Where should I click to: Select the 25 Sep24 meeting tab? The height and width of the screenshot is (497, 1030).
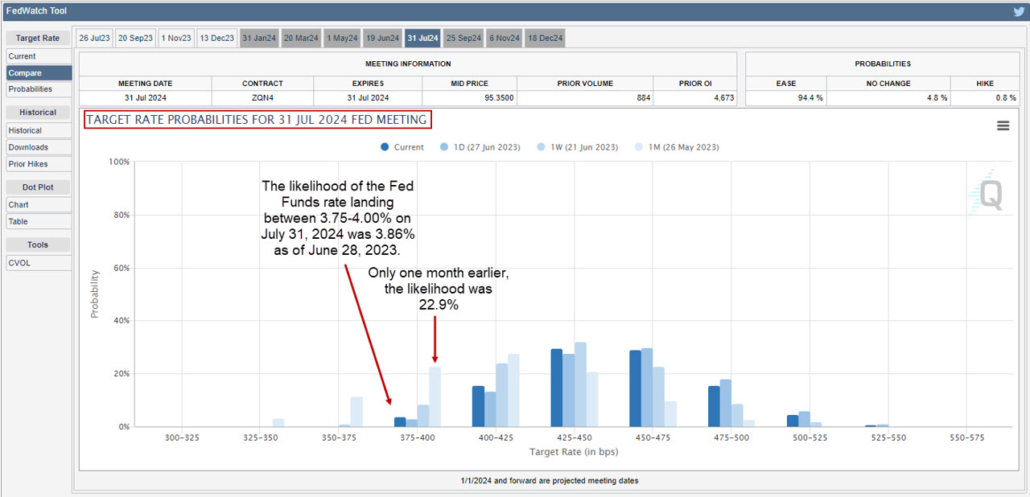tap(464, 38)
